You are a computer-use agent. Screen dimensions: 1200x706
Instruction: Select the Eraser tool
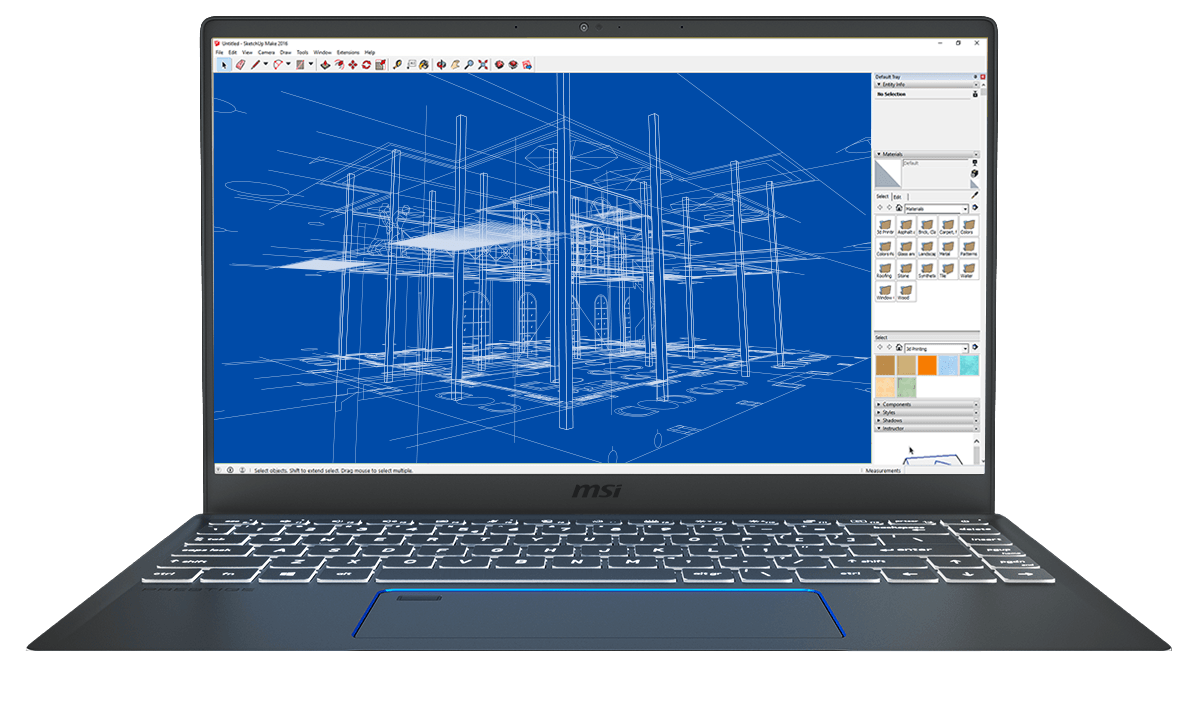[240, 64]
